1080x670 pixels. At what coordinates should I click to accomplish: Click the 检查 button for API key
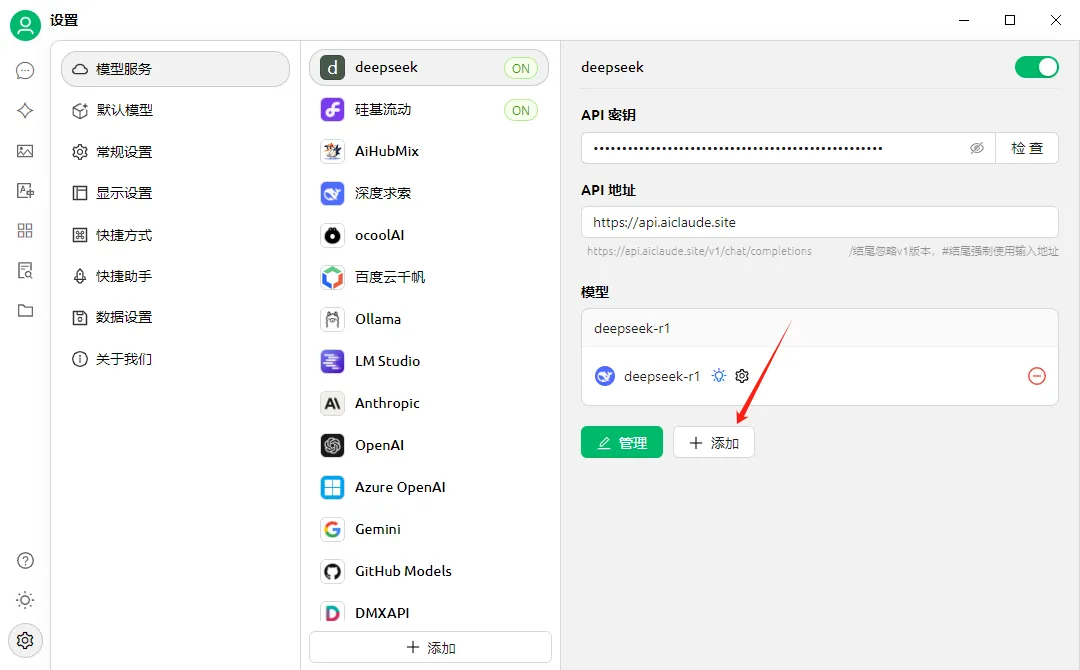[x=1027, y=148]
